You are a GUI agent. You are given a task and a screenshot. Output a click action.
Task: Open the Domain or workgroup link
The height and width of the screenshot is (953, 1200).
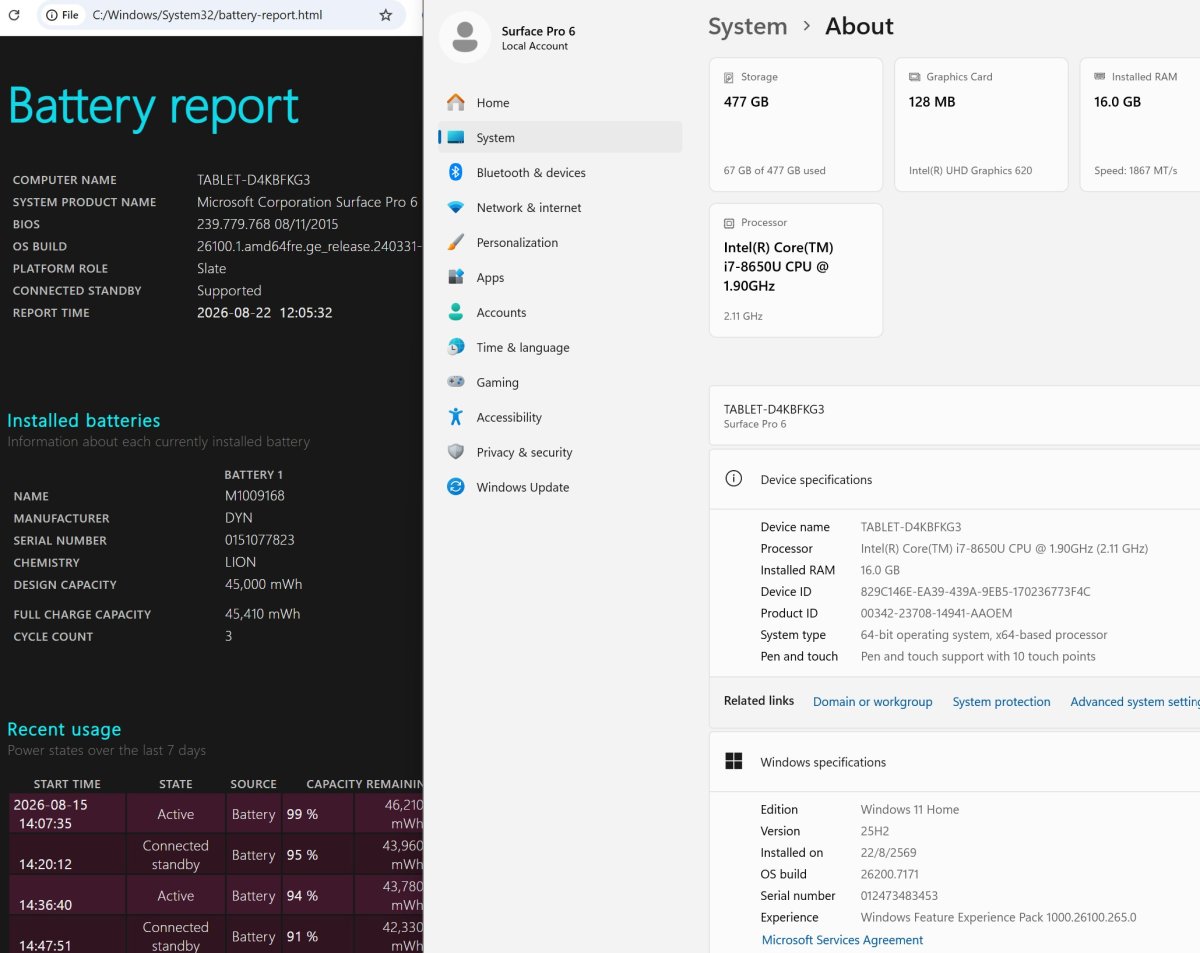(x=872, y=702)
